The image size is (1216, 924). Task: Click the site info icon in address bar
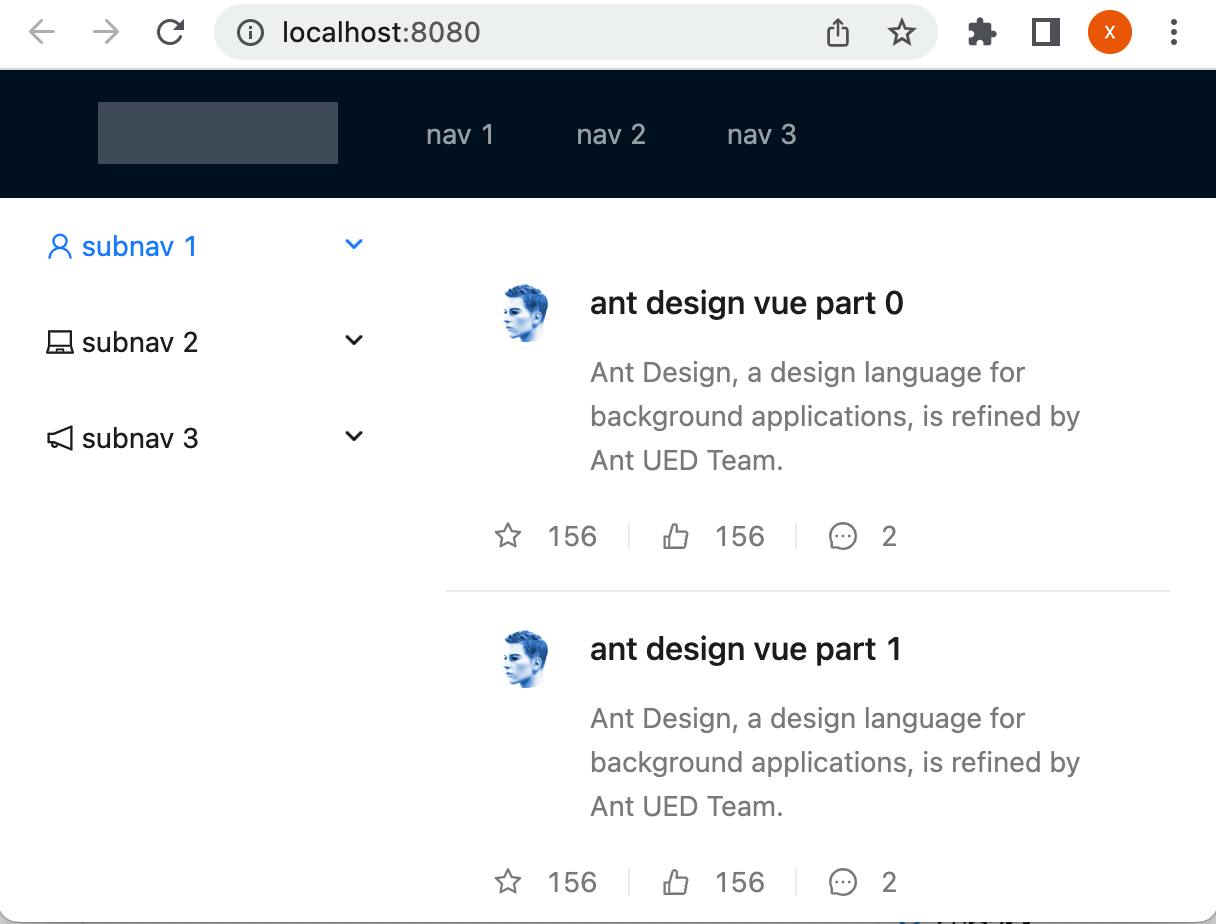pos(250,33)
